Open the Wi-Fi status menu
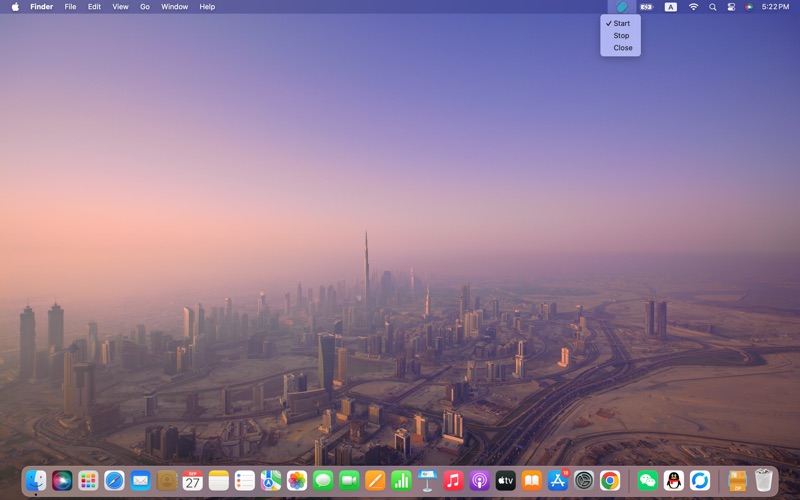800x500 pixels. (x=693, y=7)
